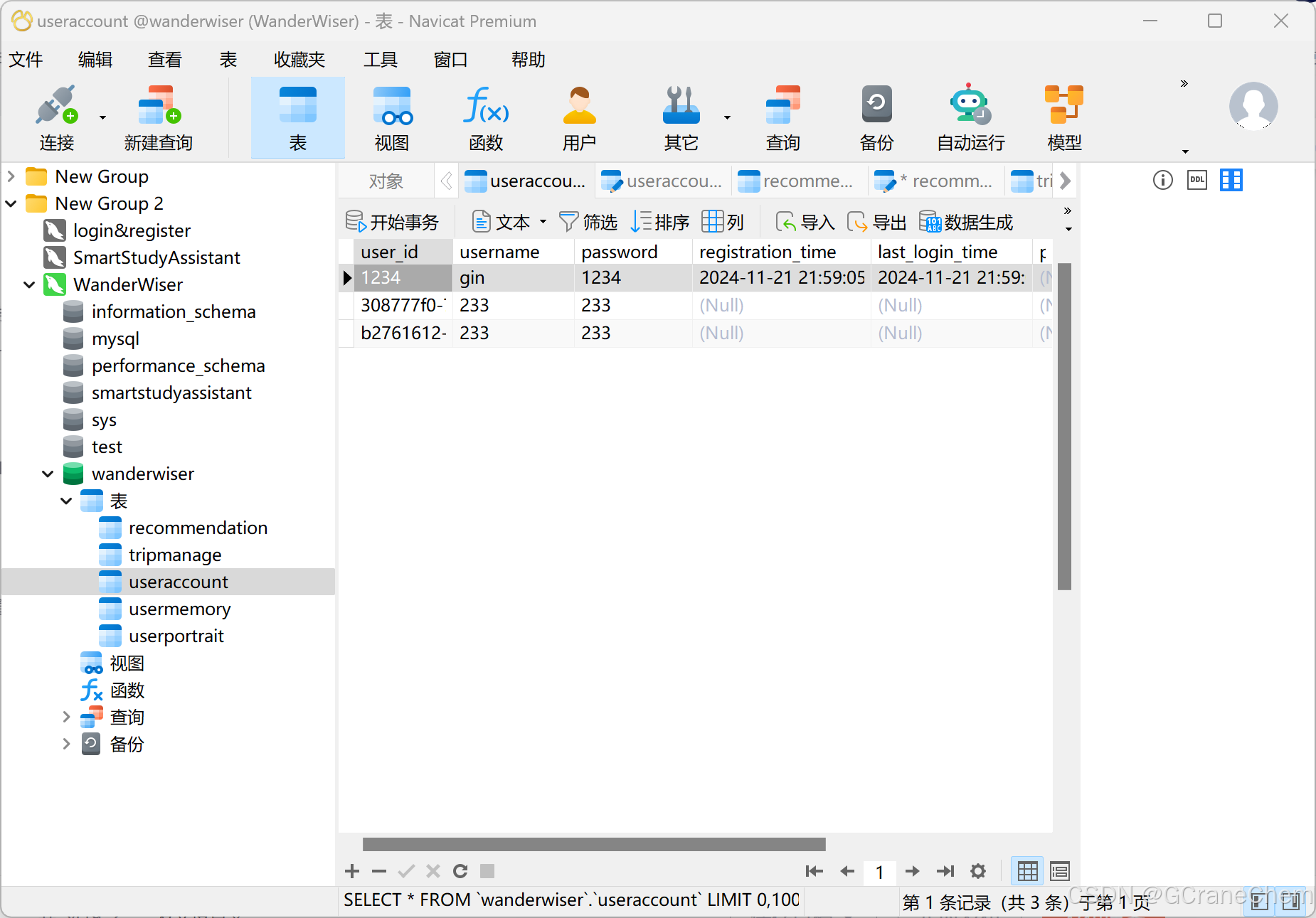The width and height of the screenshot is (1316, 918).
Task: Go to first page arrow
Action: (x=814, y=871)
